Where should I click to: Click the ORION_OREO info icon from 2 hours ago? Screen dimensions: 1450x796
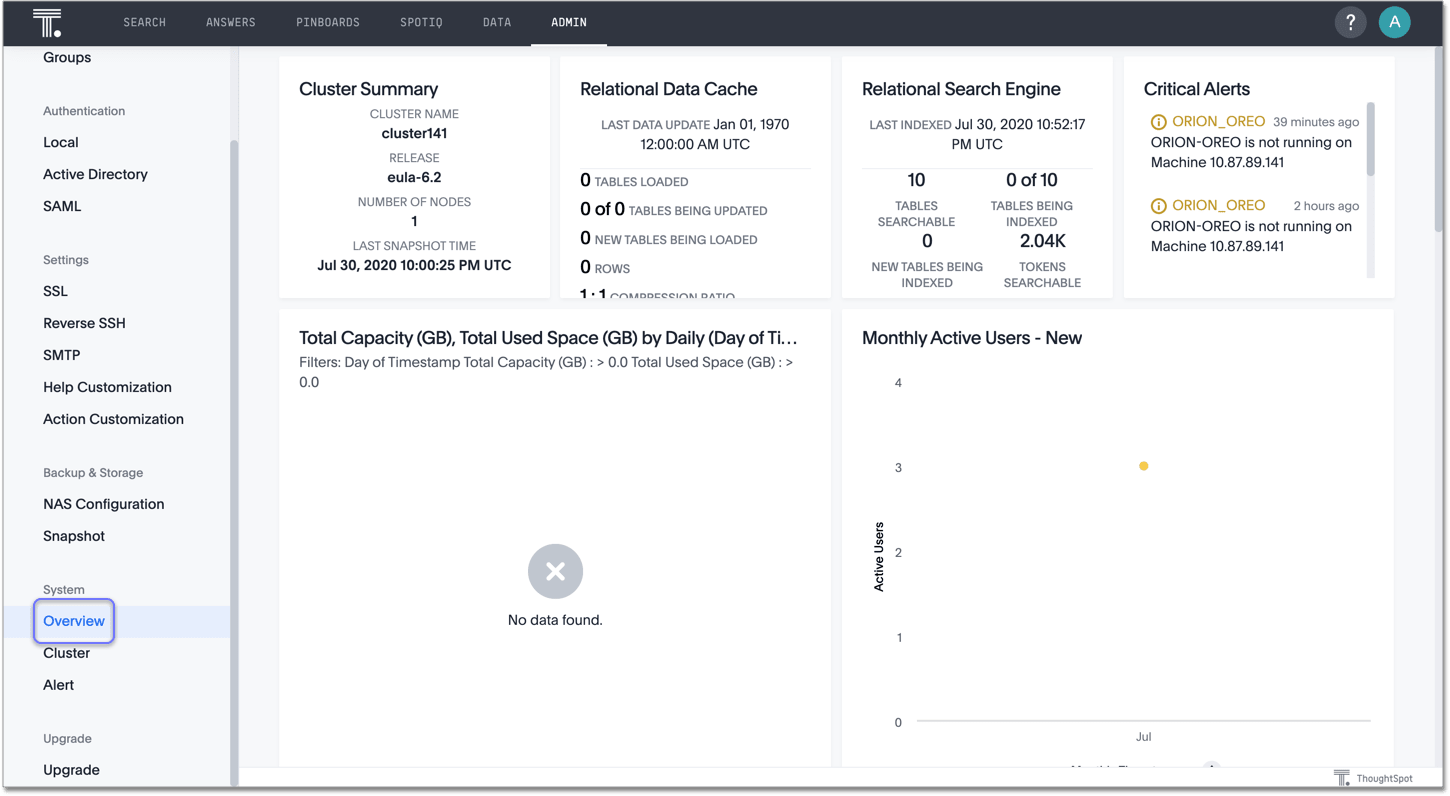click(x=1158, y=206)
